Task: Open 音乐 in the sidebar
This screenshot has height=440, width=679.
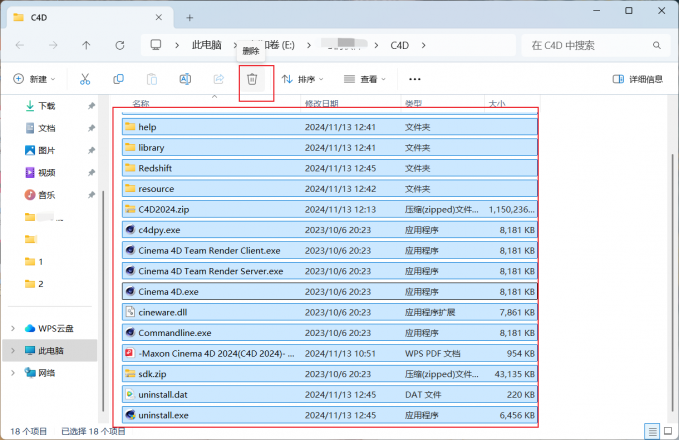Action: pyautogui.click(x=47, y=195)
